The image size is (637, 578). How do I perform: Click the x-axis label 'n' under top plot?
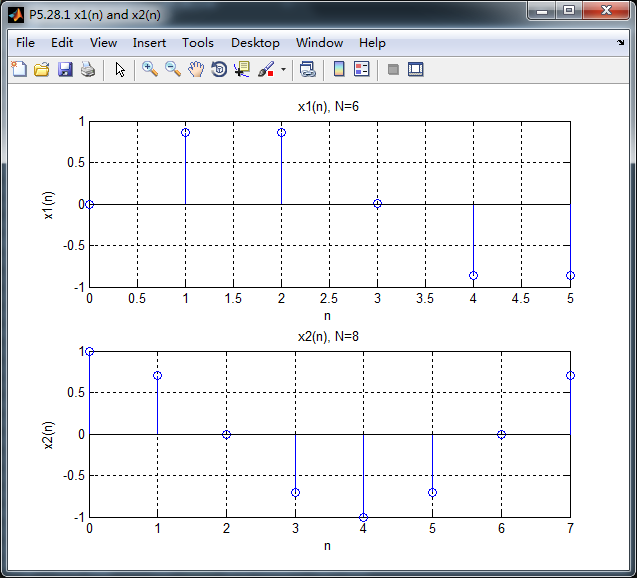coord(327,316)
